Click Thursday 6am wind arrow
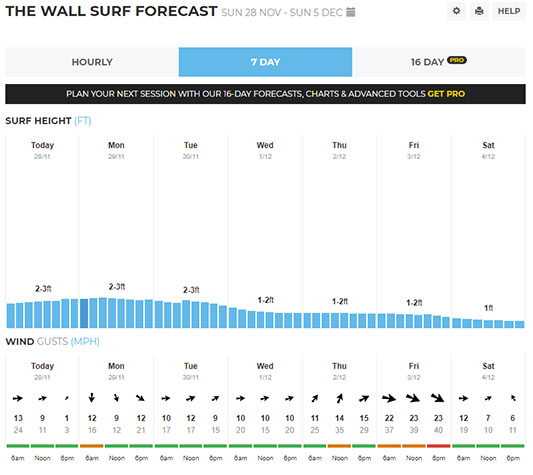The height and width of the screenshot is (475, 533). (x=315, y=398)
